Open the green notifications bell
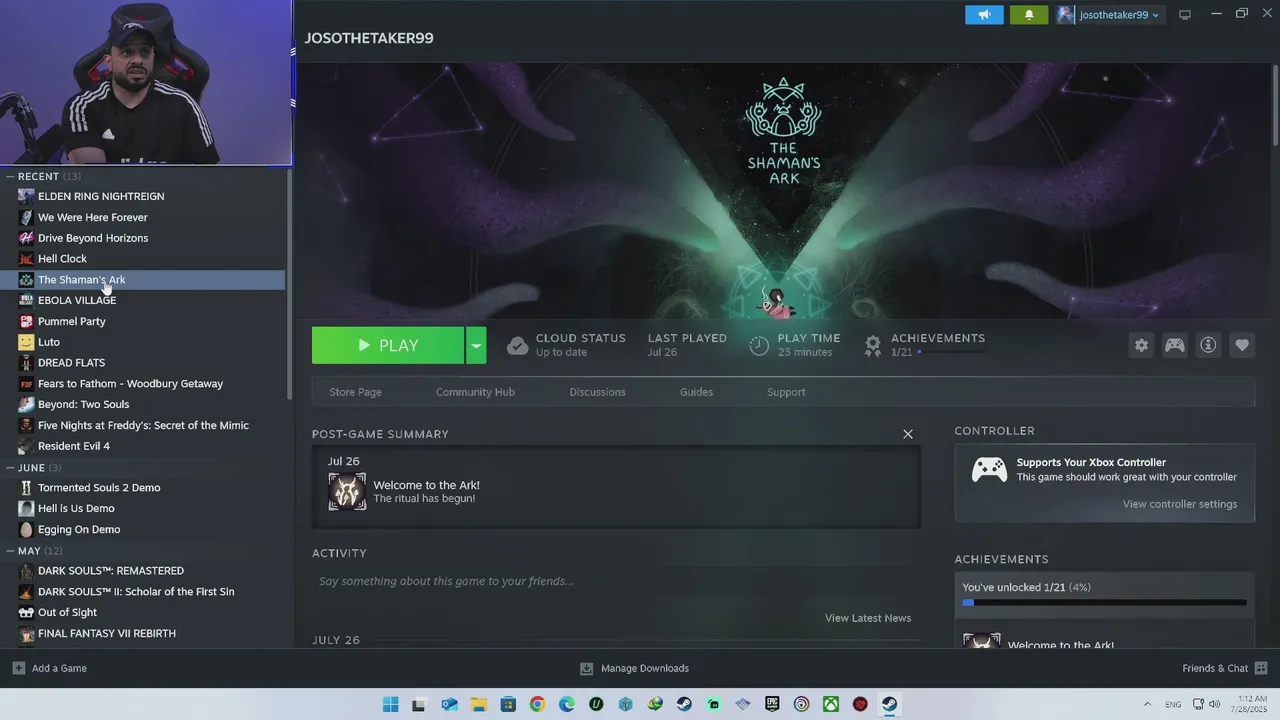Image resolution: width=1280 pixels, height=720 pixels. (1029, 15)
